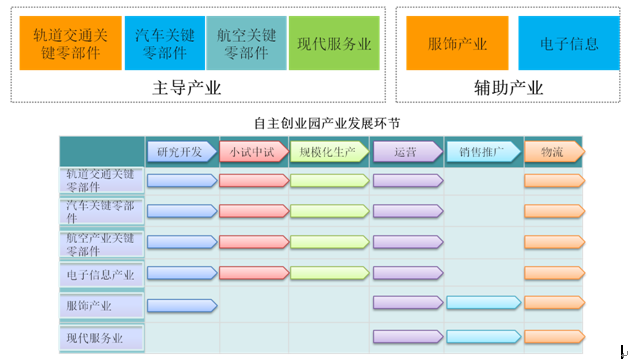This screenshot has height=363, width=636.
Task: Click the 现代服务业 row label in table
Action: pyautogui.click(x=101, y=337)
